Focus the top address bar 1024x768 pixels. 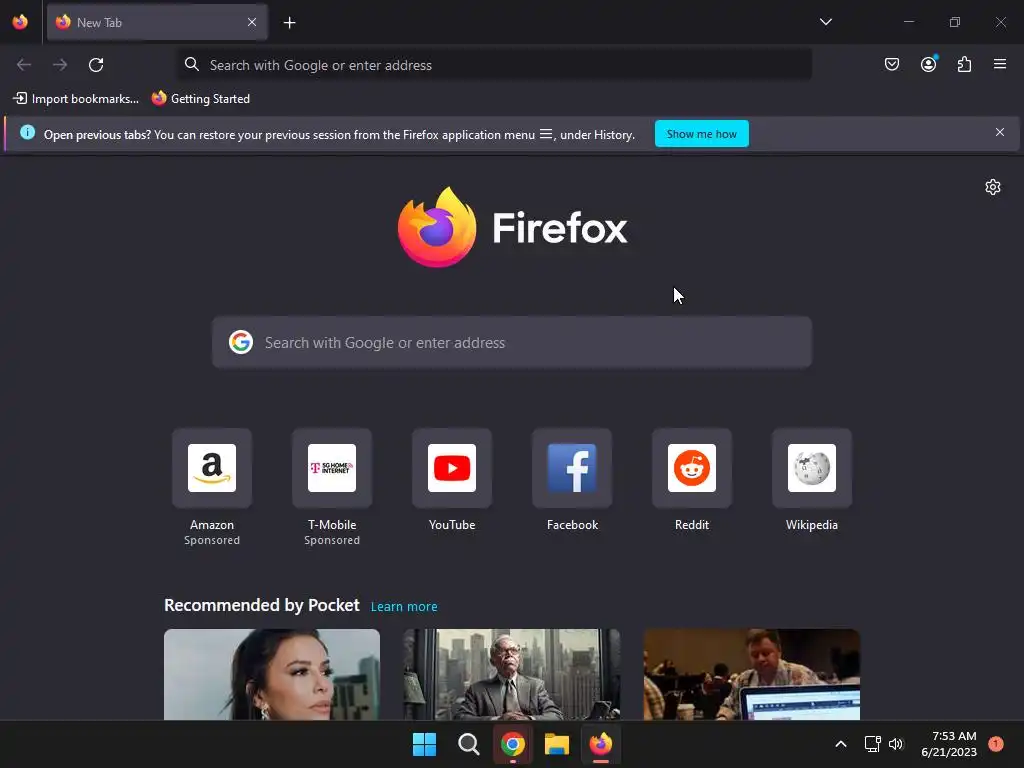point(494,65)
